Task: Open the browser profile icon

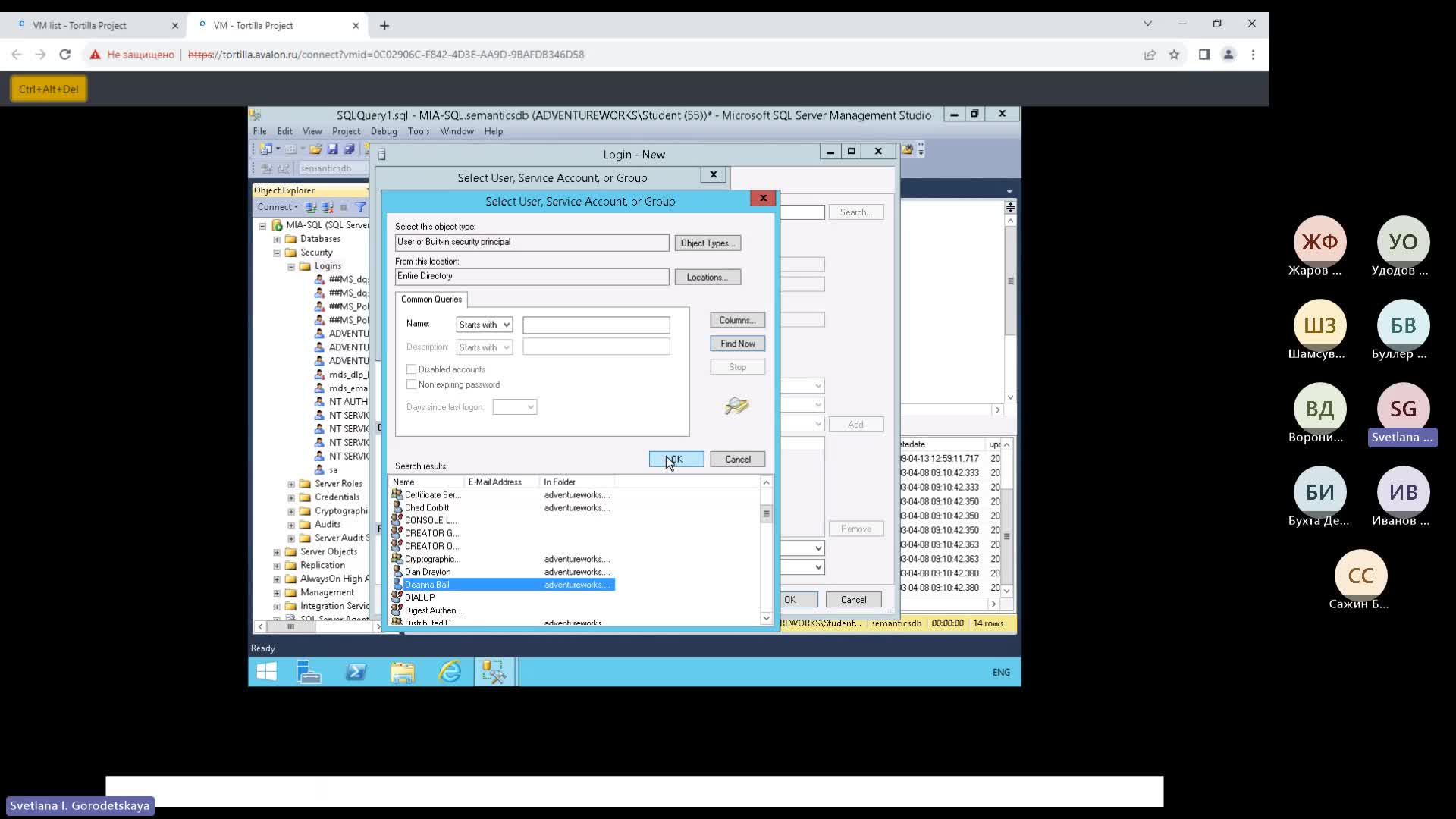Action: tap(1228, 55)
